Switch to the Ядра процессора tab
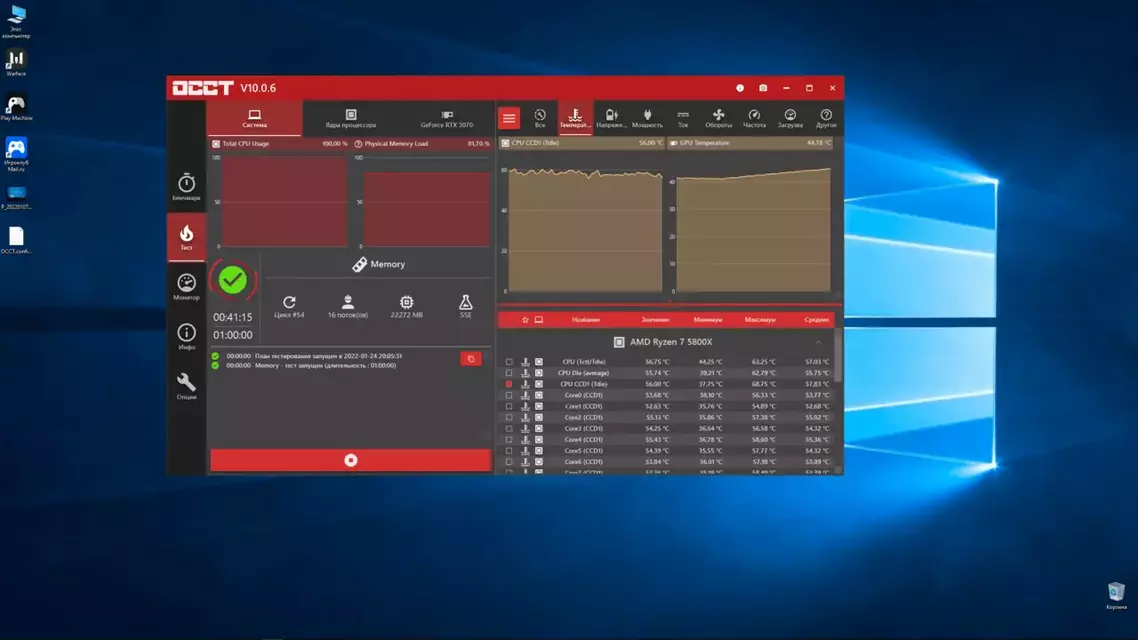 [351, 118]
